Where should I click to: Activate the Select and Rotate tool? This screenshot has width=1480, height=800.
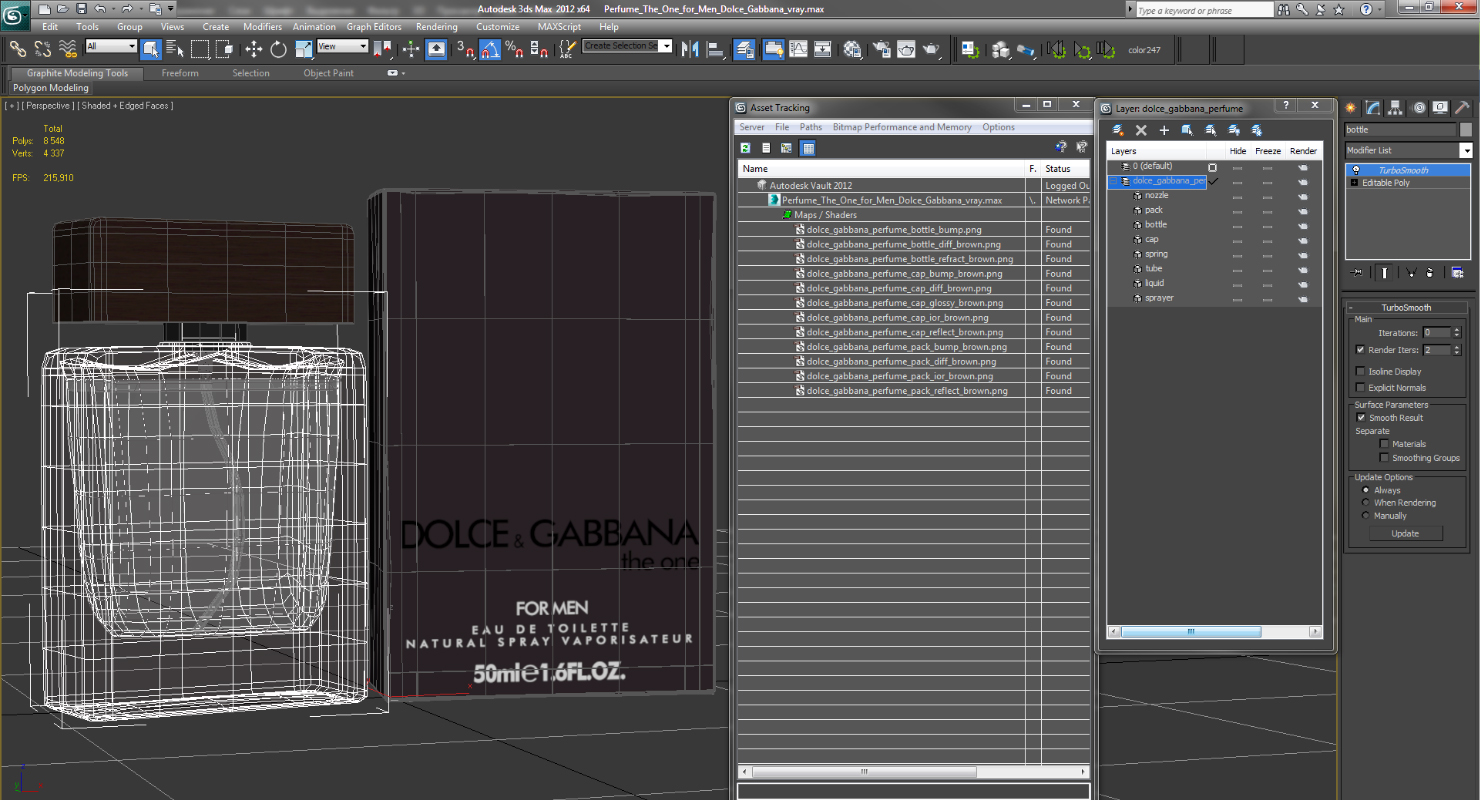coord(278,49)
